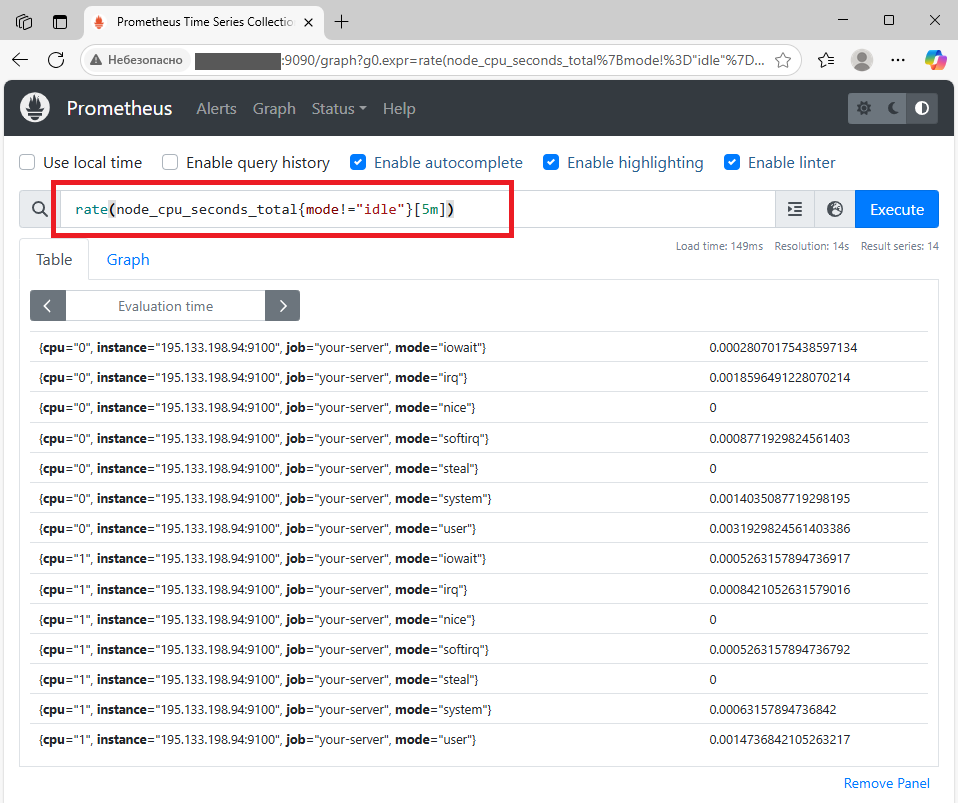
Task: Bookmark this page with the star
Action: pyautogui.click(x=783, y=60)
